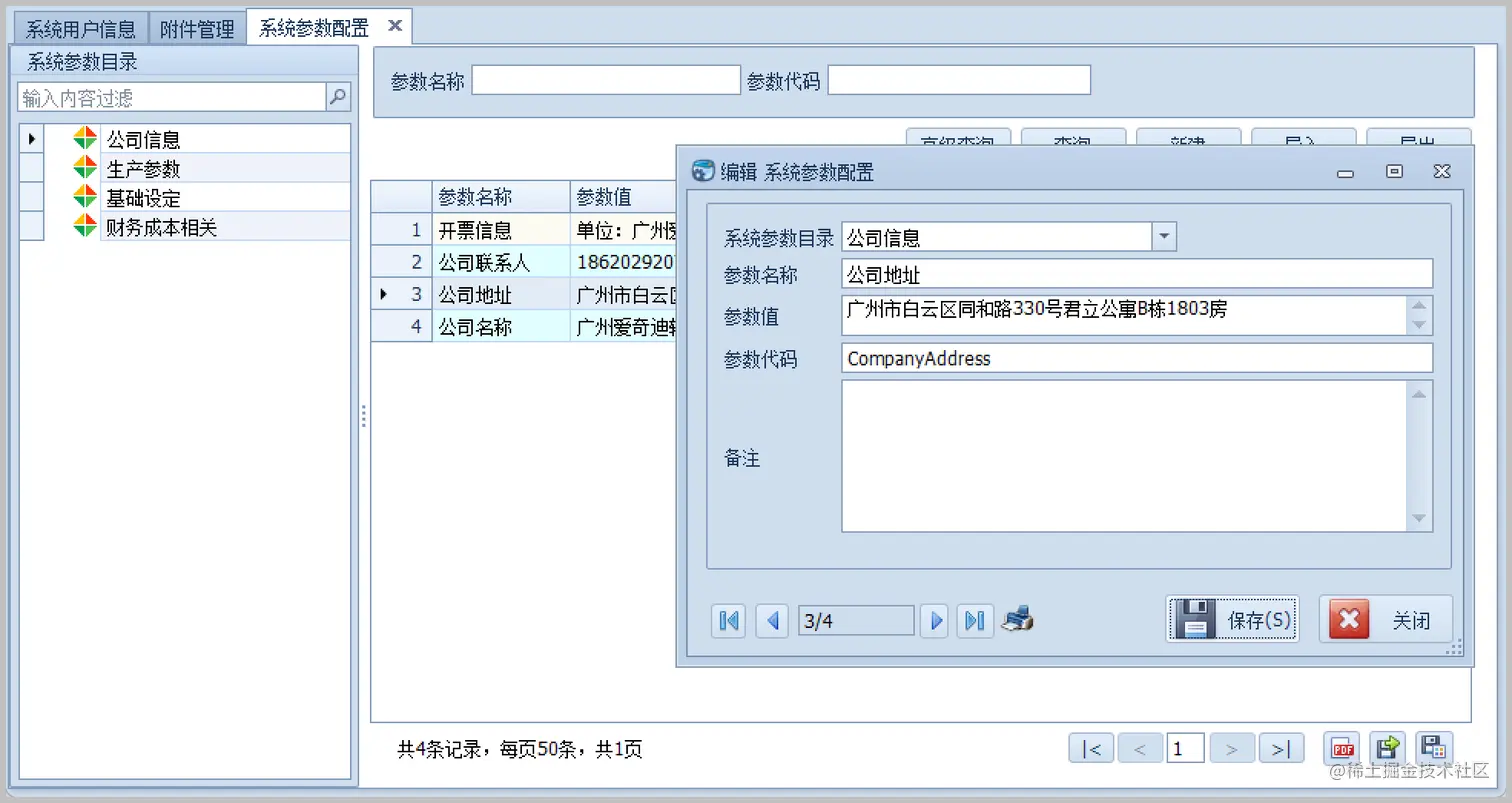Screen dimensions: 1512x803
Task: Go to previous record in dialog
Action: tap(772, 621)
